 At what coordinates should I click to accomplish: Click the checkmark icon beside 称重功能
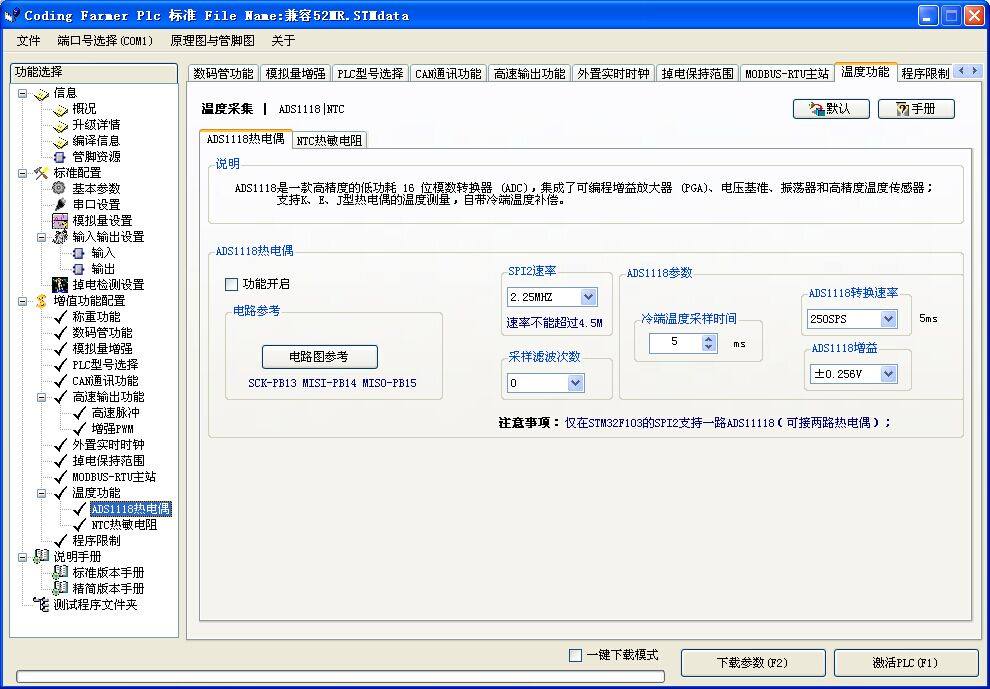(x=61, y=317)
